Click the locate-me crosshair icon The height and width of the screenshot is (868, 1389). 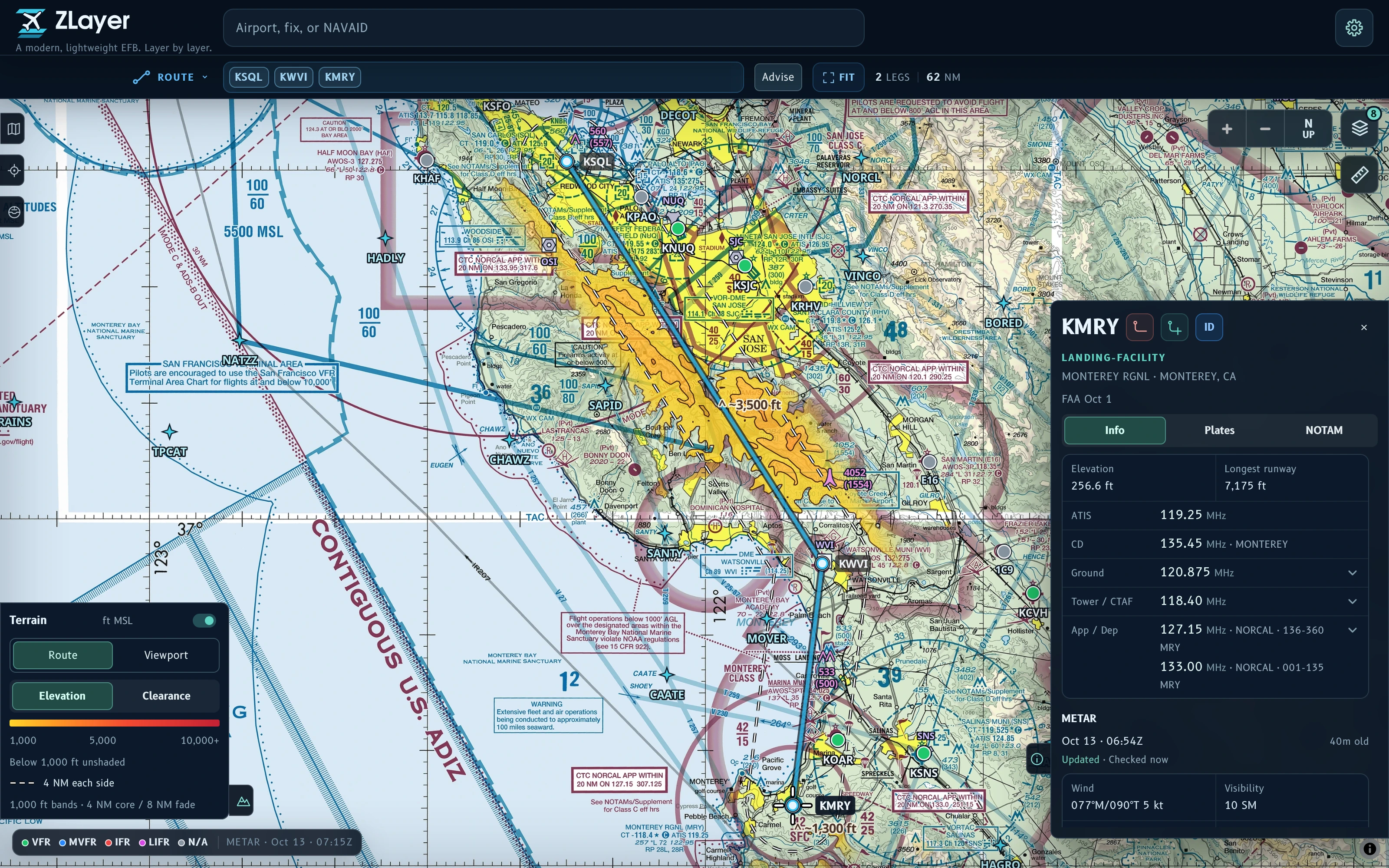[14, 171]
